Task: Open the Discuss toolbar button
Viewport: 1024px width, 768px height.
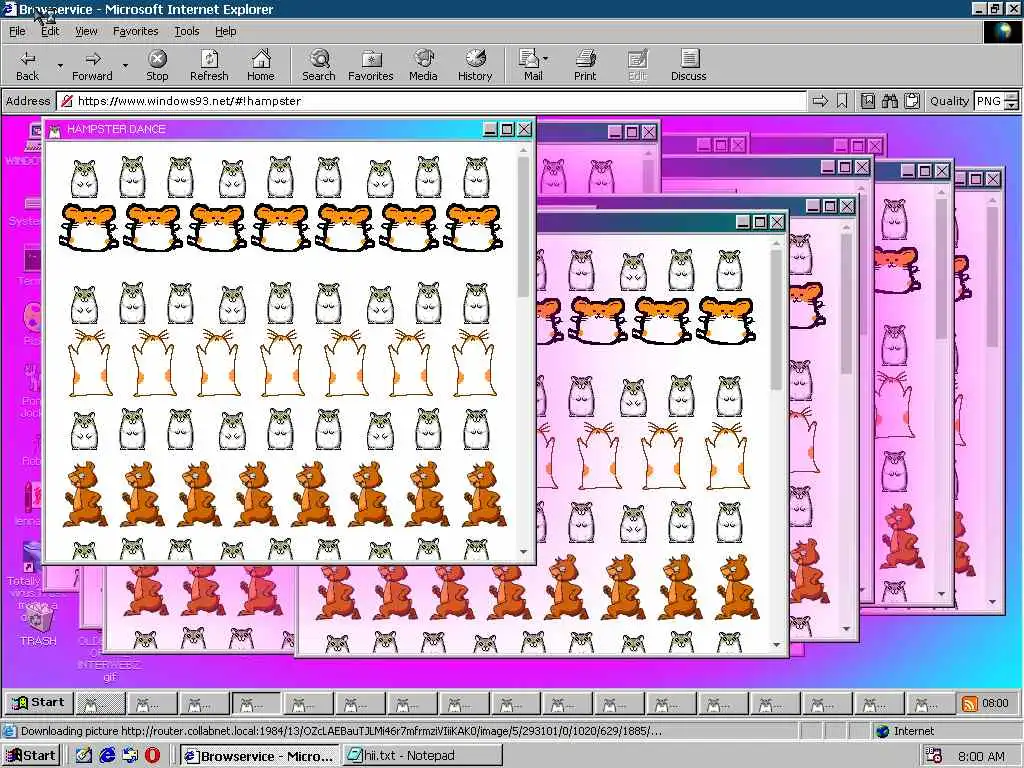Action: point(688,65)
